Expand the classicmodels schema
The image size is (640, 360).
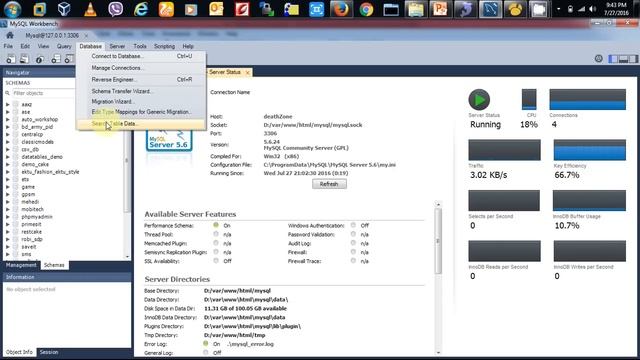coord(8,142)
